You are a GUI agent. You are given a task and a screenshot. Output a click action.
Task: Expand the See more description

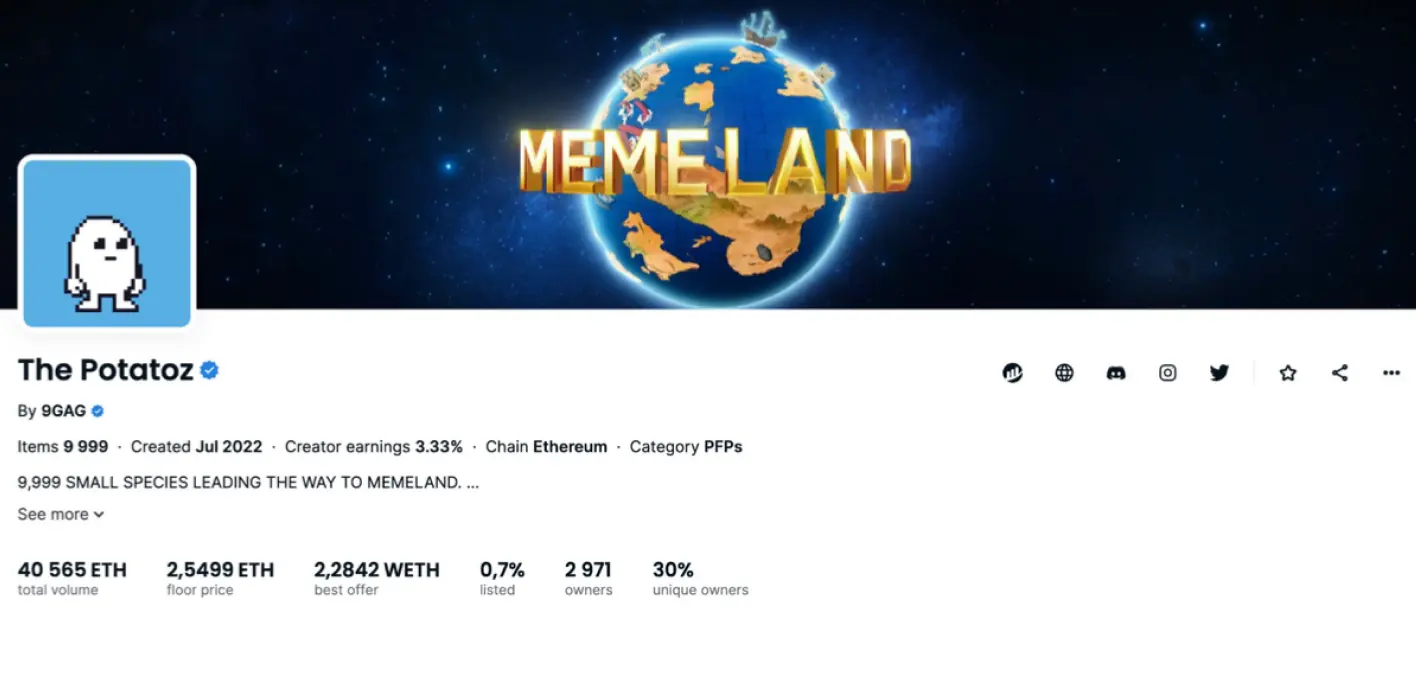point(60,514)
